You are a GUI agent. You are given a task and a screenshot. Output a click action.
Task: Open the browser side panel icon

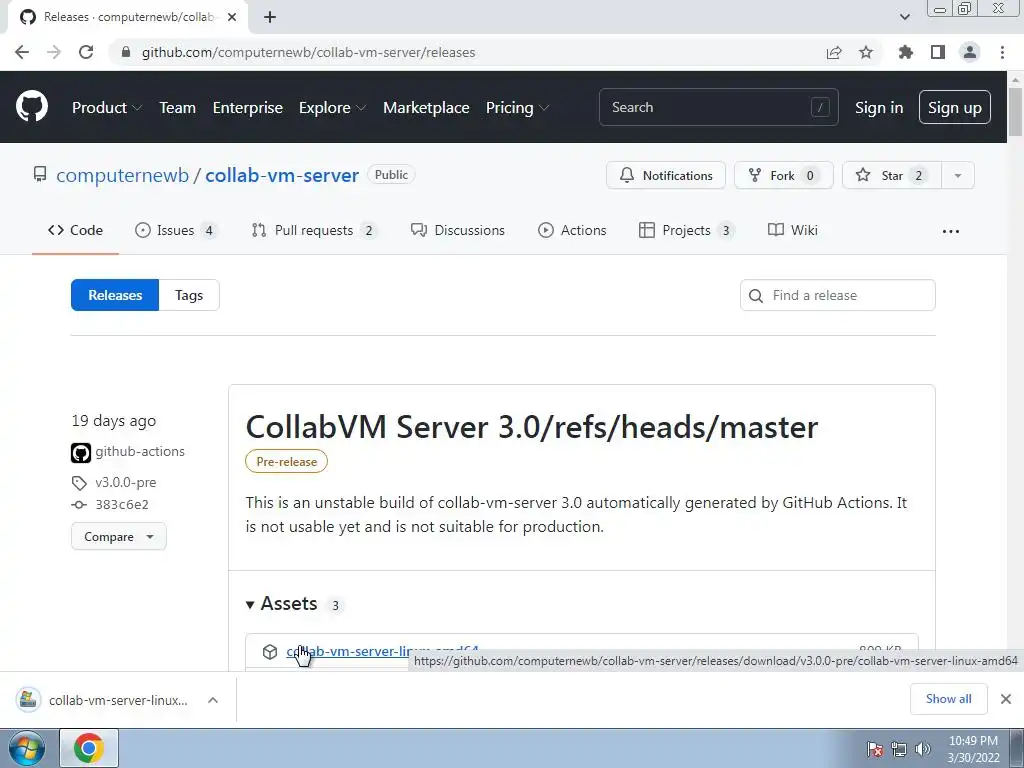(938, 52)
